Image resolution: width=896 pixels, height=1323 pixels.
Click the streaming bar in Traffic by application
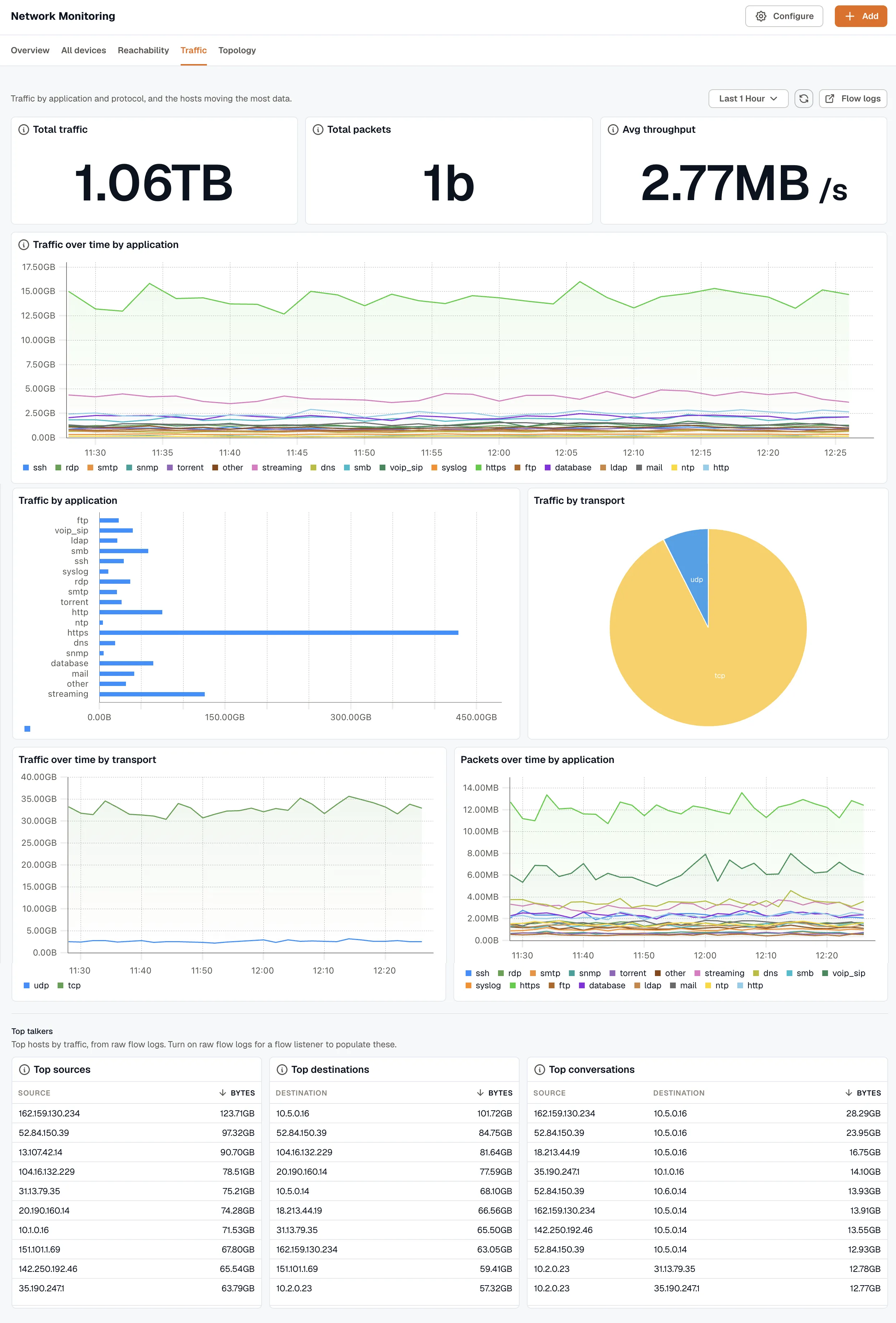(152, 694)
